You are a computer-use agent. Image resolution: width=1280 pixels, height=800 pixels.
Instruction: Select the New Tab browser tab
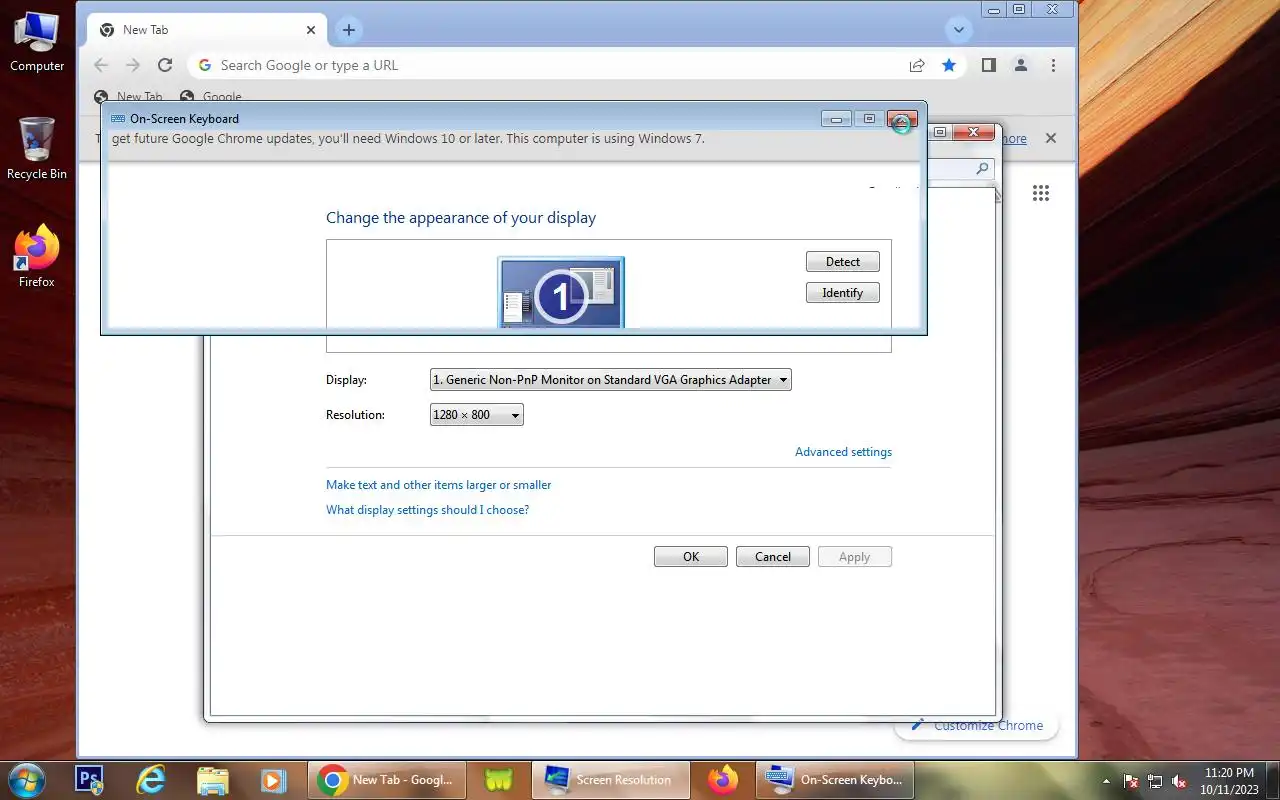[206, 30]
